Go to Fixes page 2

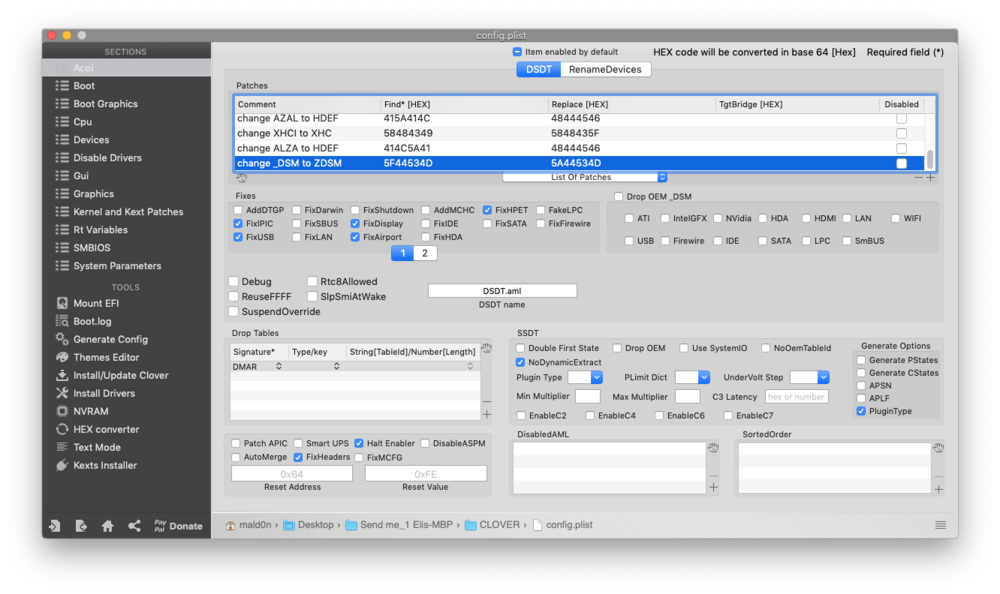424,253
